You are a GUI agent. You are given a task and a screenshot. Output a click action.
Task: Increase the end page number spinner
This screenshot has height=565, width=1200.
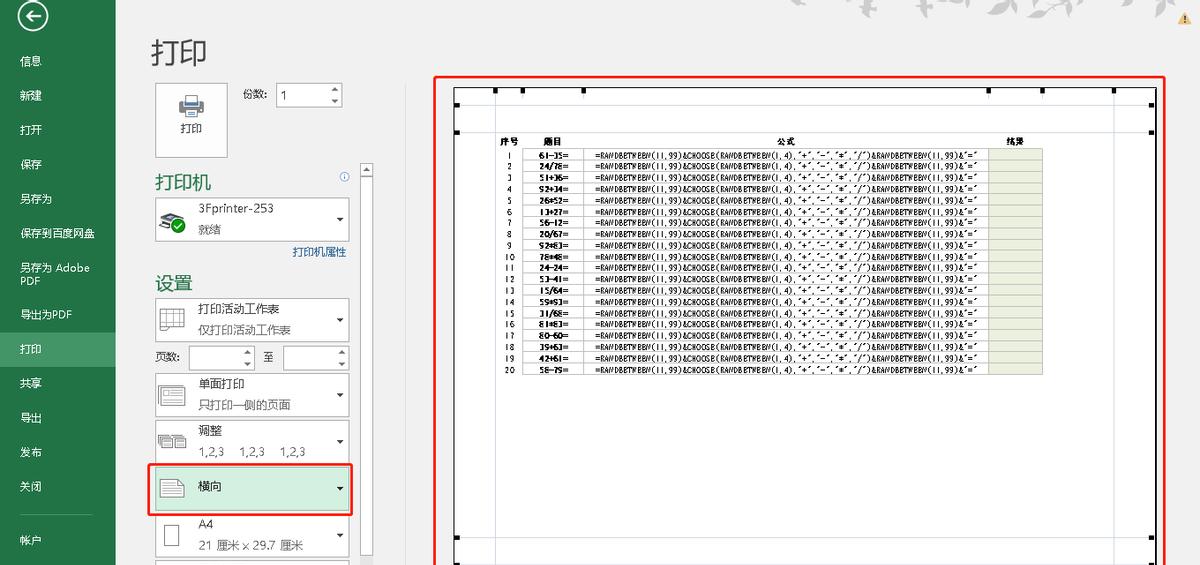tap(342, 352)
